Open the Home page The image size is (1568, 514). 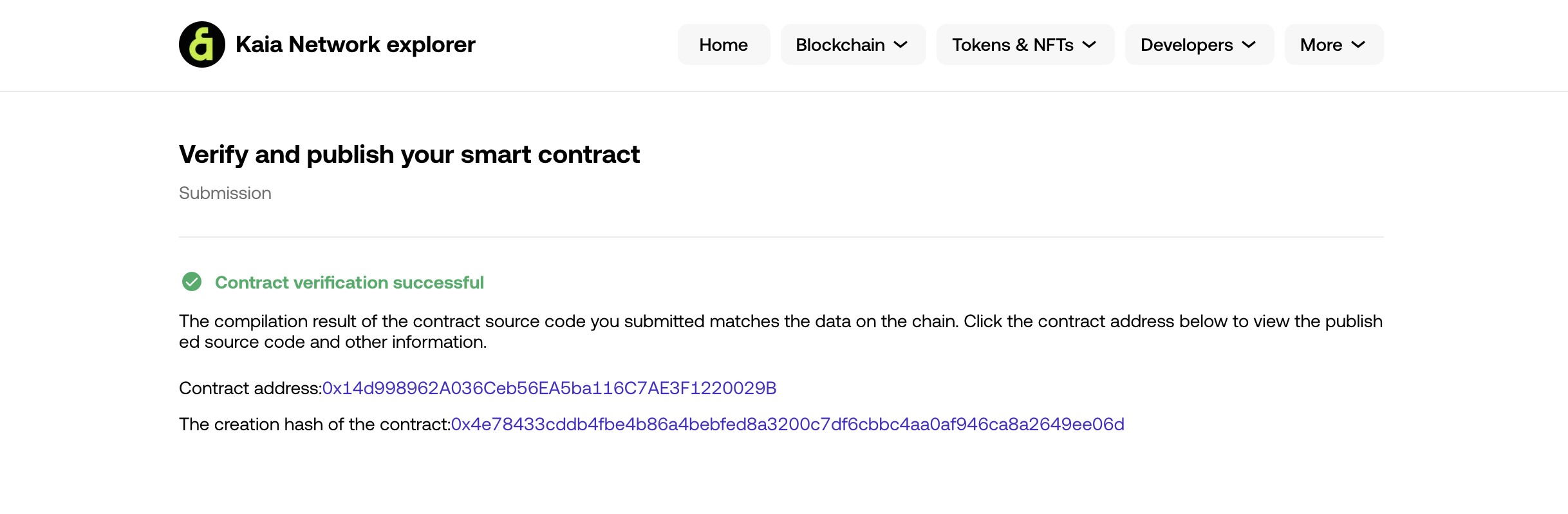pos(723,44)
